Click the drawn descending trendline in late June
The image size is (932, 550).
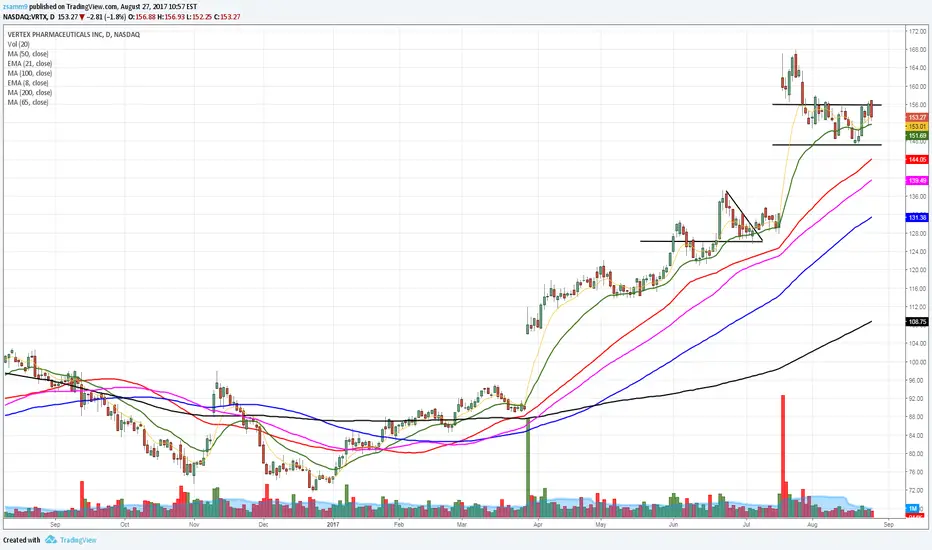coord(744,216)
